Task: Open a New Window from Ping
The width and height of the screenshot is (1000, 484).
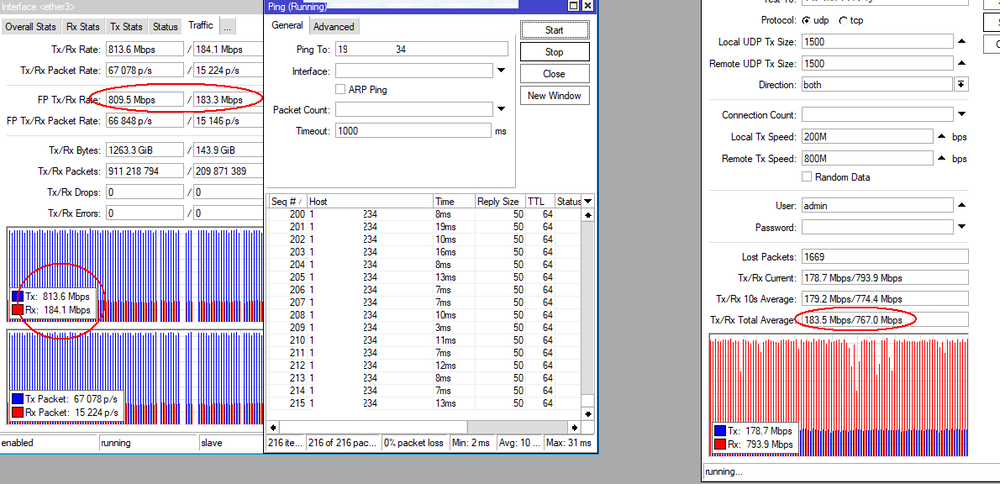Action: (x=554, y=96)
